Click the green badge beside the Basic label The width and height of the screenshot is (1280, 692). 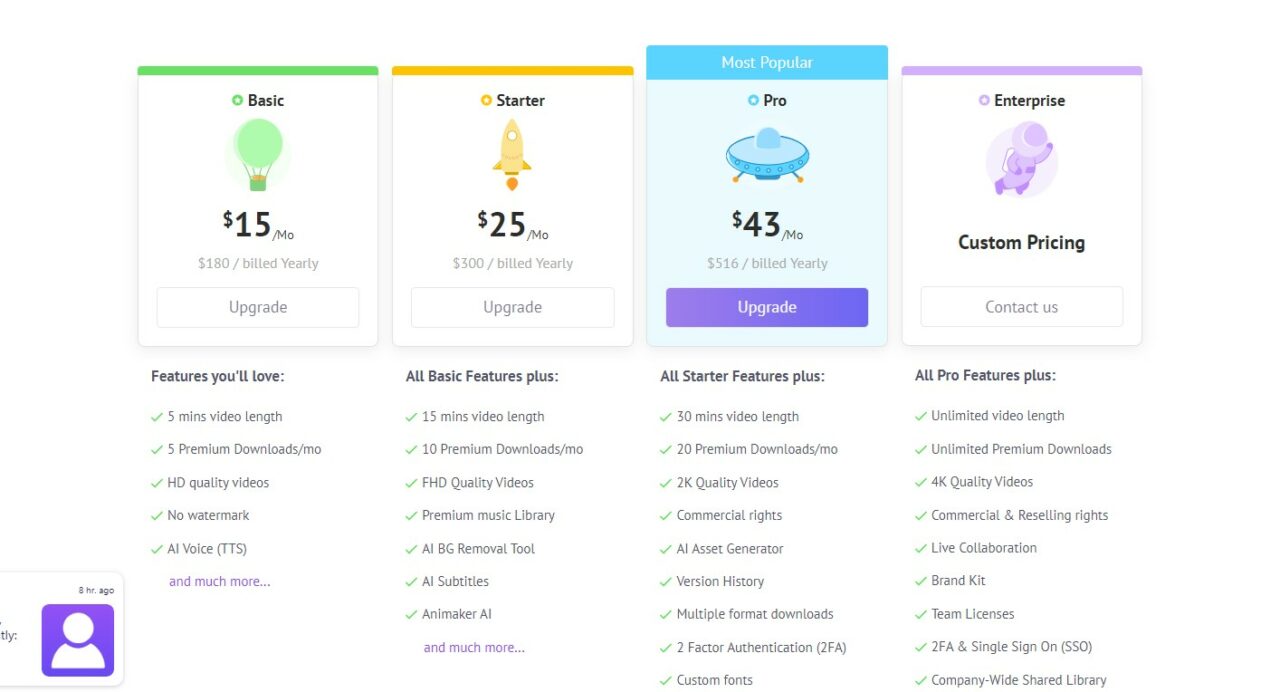pyautogui.click(x=236, y=100)
